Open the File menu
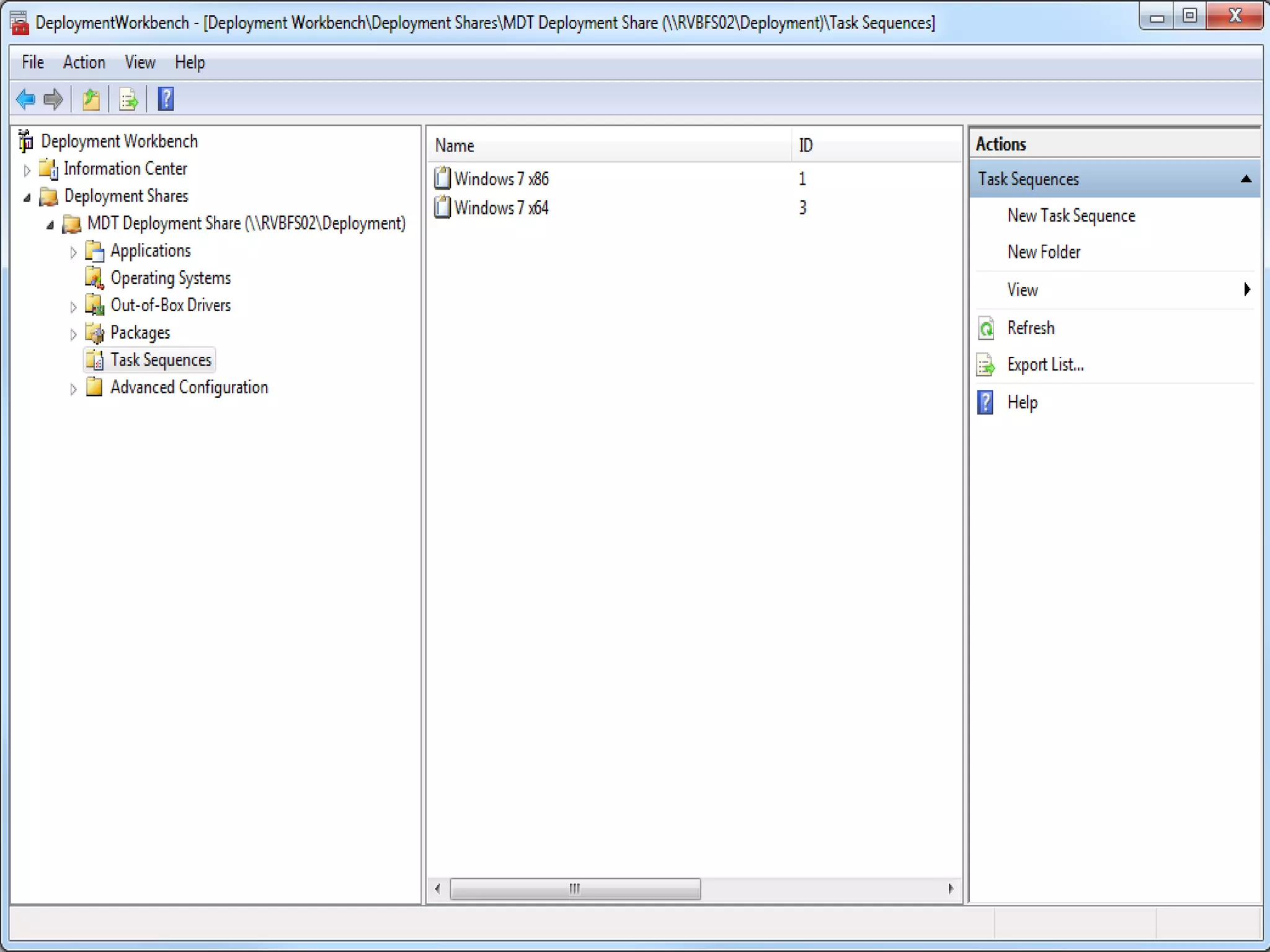 33,63
